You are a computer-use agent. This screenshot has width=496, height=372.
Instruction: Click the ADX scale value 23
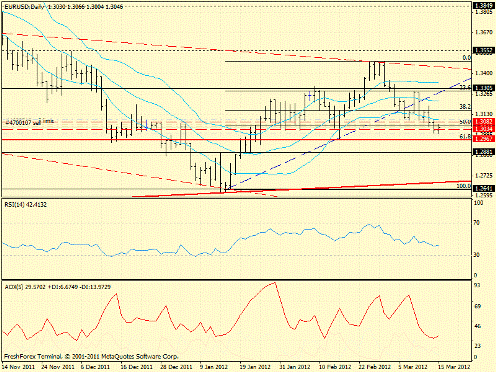tap(477, 346)
